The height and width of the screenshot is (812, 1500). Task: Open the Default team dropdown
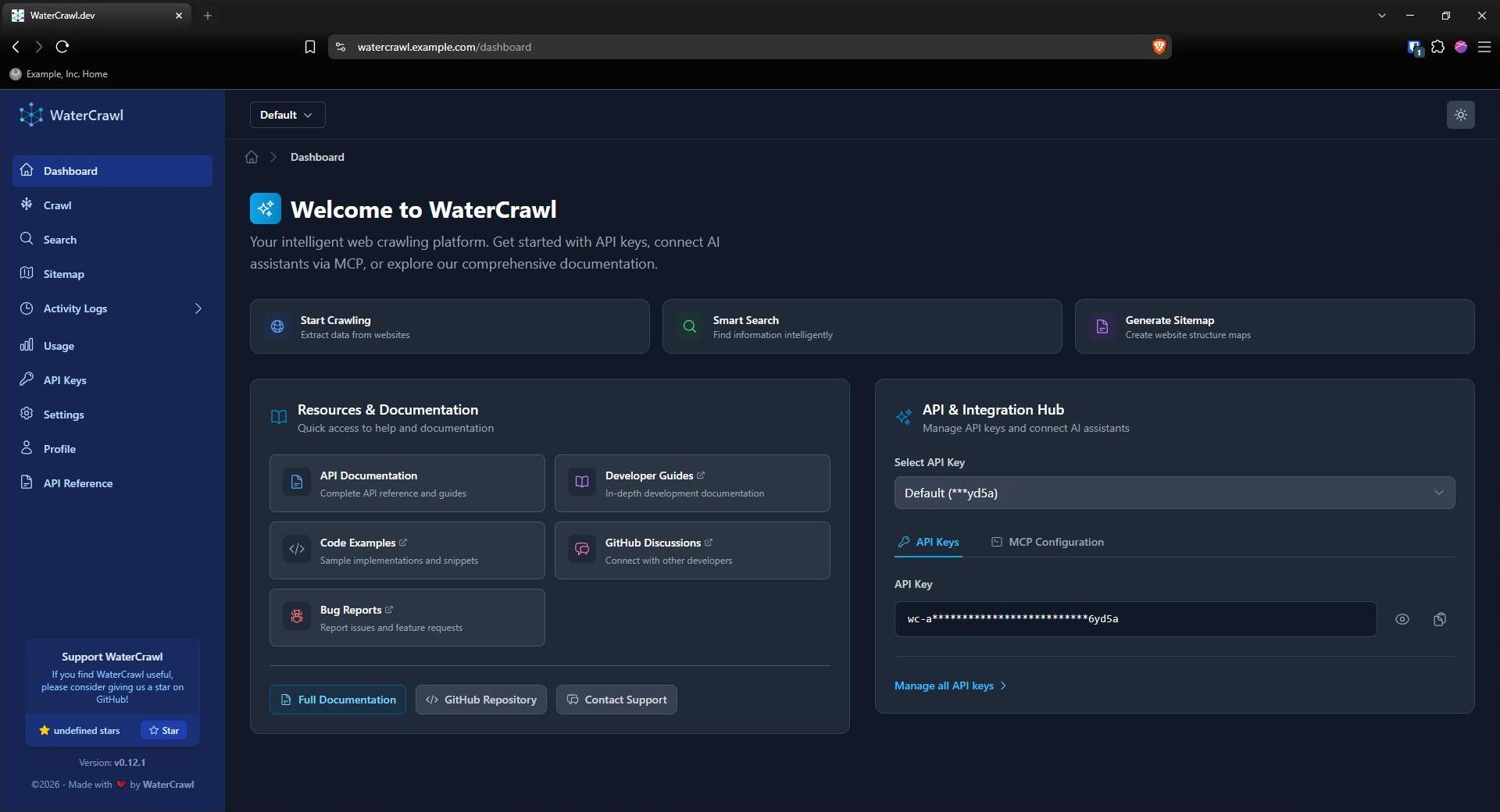pos(287,115)
